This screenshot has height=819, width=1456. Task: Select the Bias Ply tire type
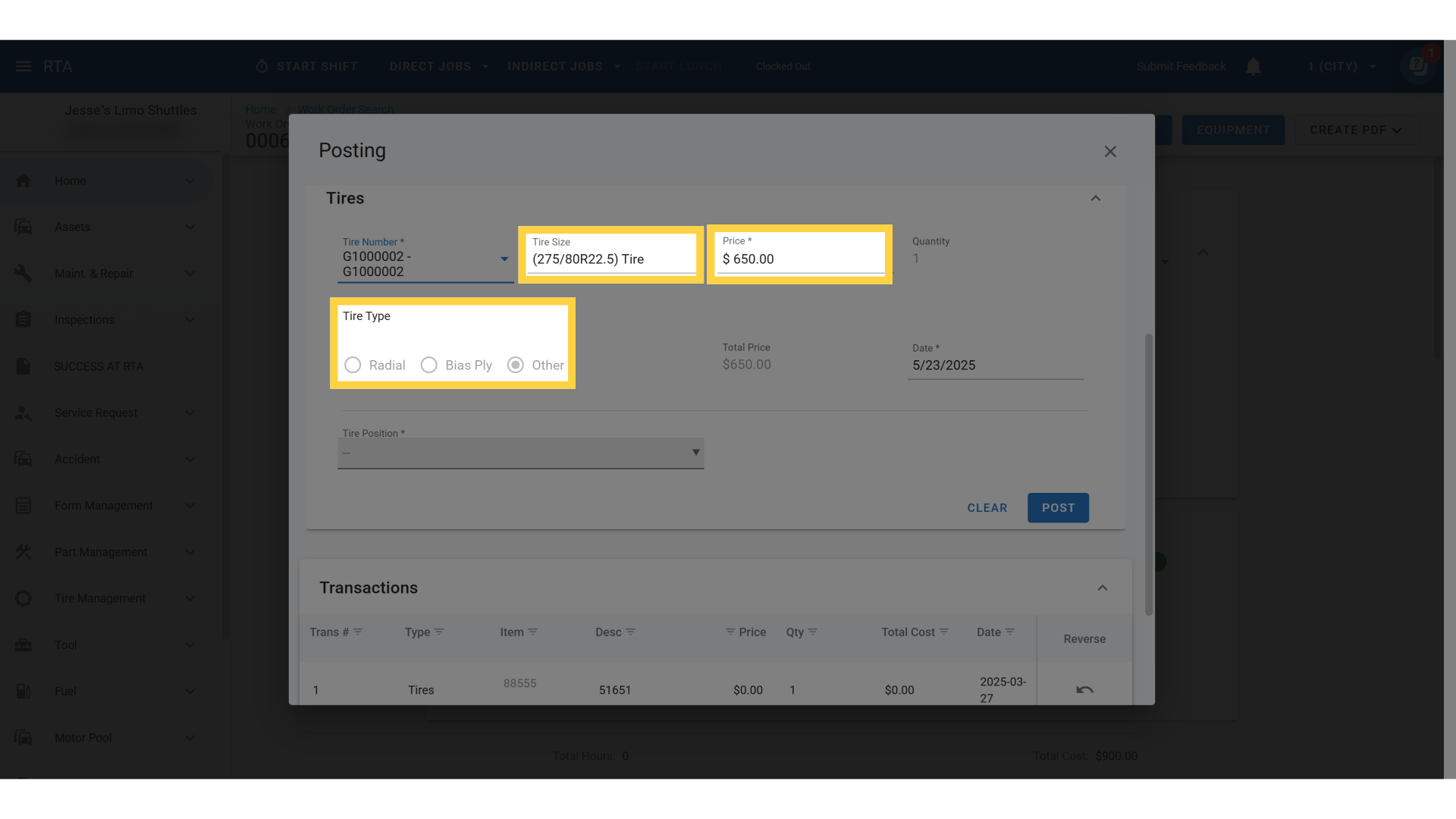[x=429, y=365]
